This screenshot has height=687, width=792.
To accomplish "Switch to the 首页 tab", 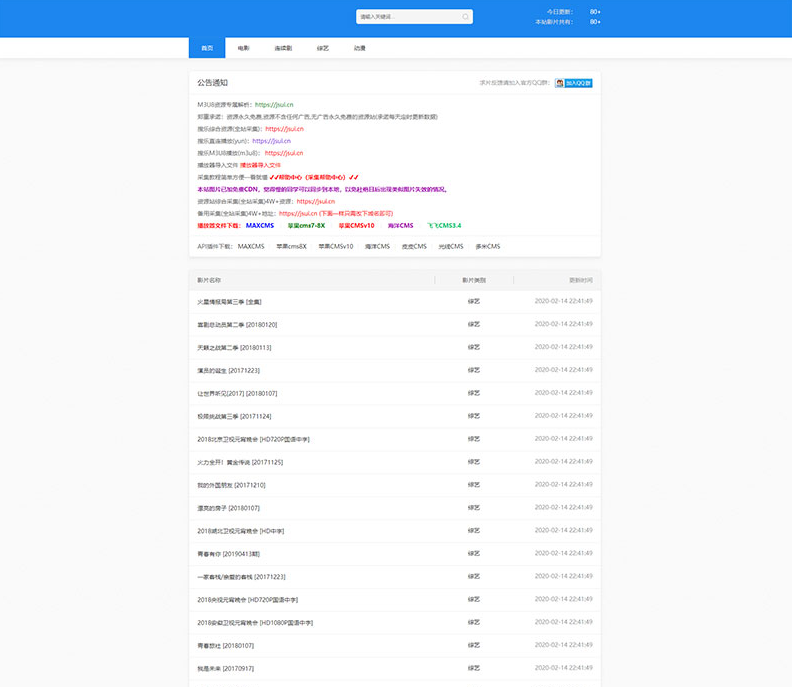I will [x=207, y=48].
